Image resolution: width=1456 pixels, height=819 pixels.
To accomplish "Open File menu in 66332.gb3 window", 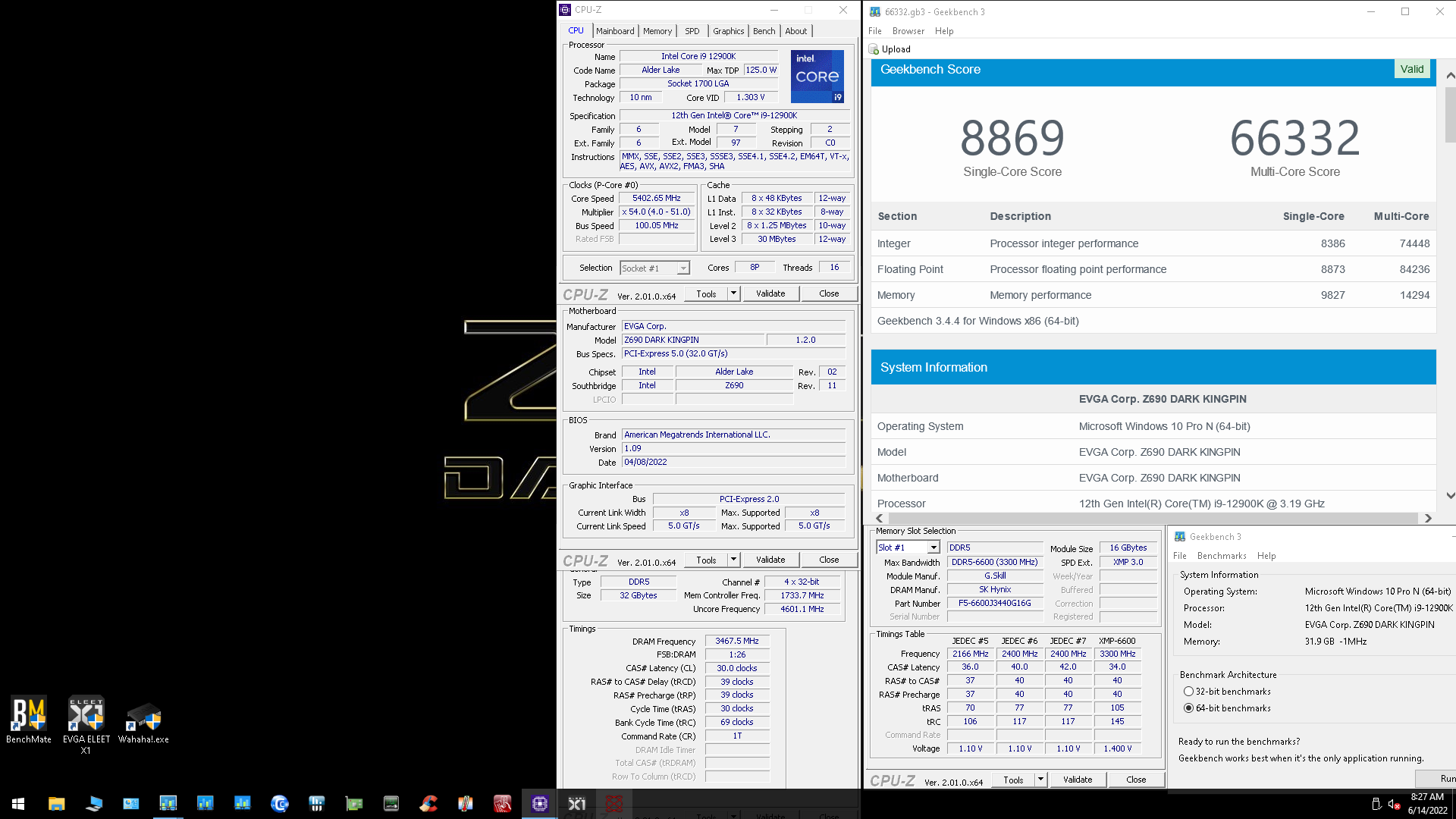I will (875, 31).
